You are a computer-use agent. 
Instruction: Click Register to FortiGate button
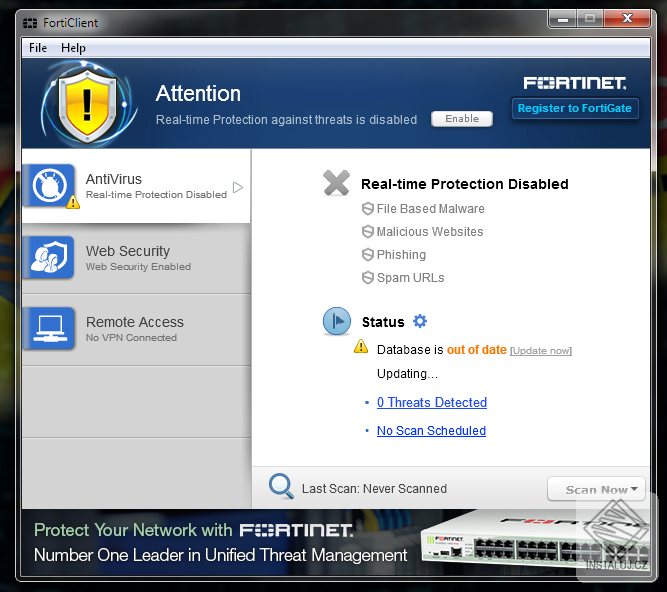[575, 108]
